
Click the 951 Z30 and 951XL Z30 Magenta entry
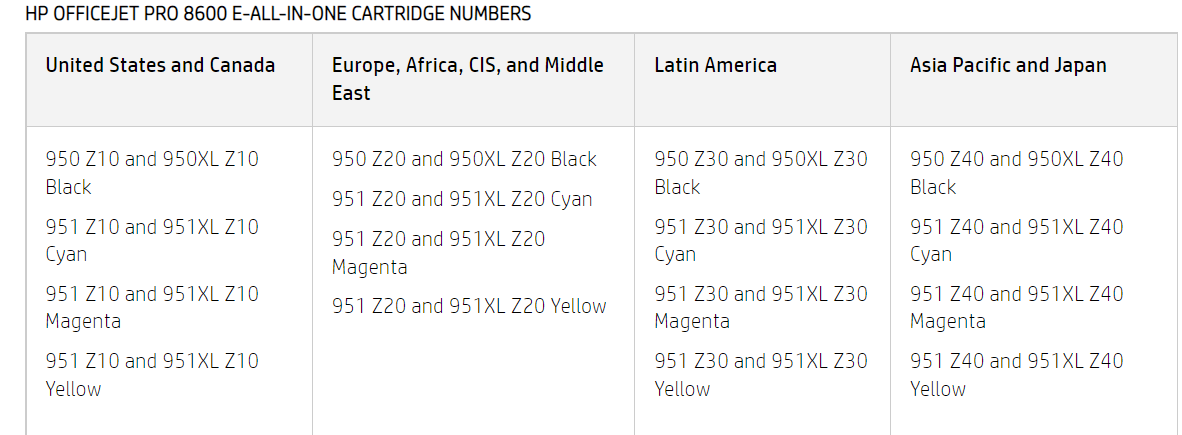pyautogui.click(x=761, y=307)
